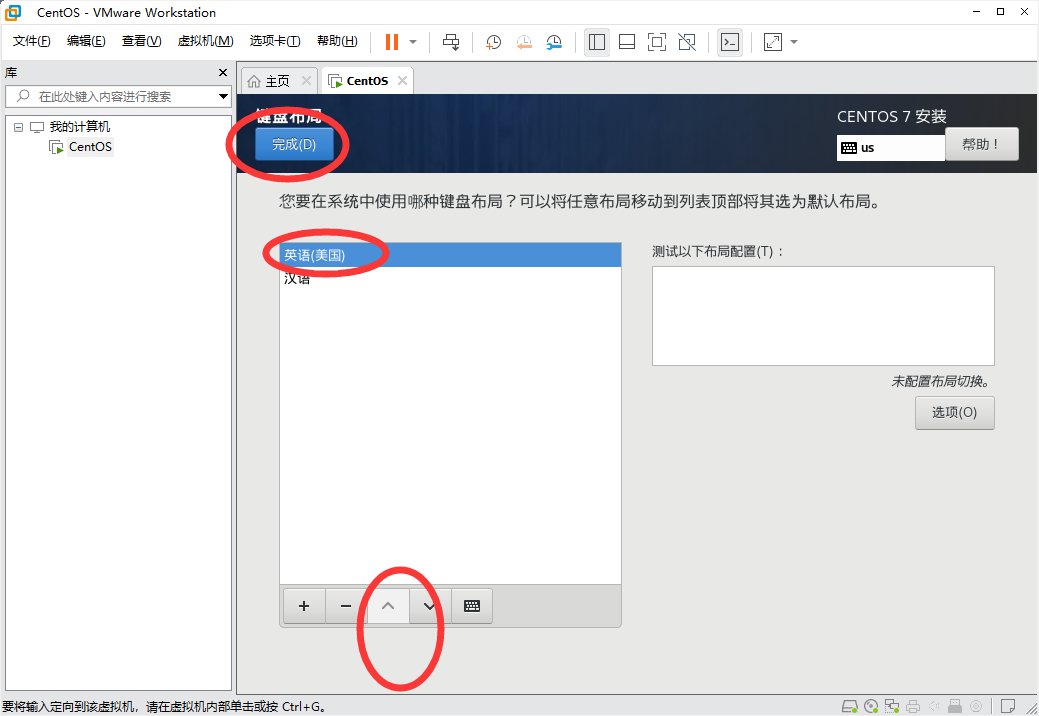Screen dimensions: 1039x716
Task: Select CentOS in the library tree
Action: pyautogui.click(x=90, y=146)
